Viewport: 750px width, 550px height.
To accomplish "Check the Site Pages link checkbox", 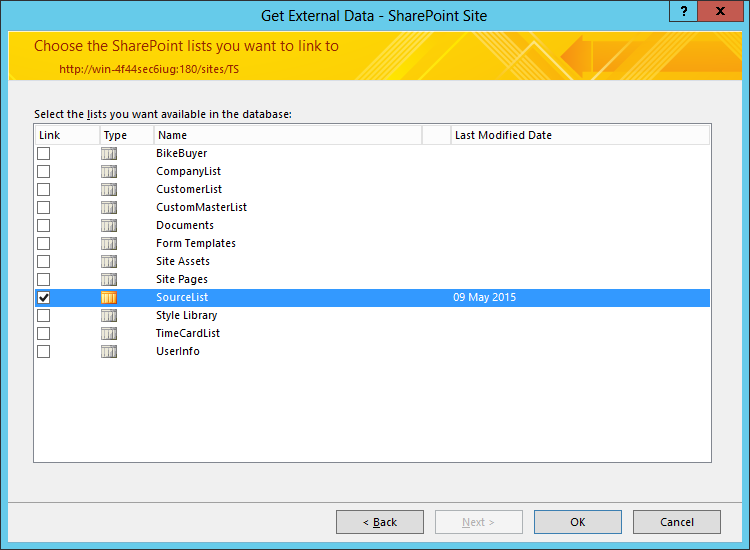I will point(44,279).
